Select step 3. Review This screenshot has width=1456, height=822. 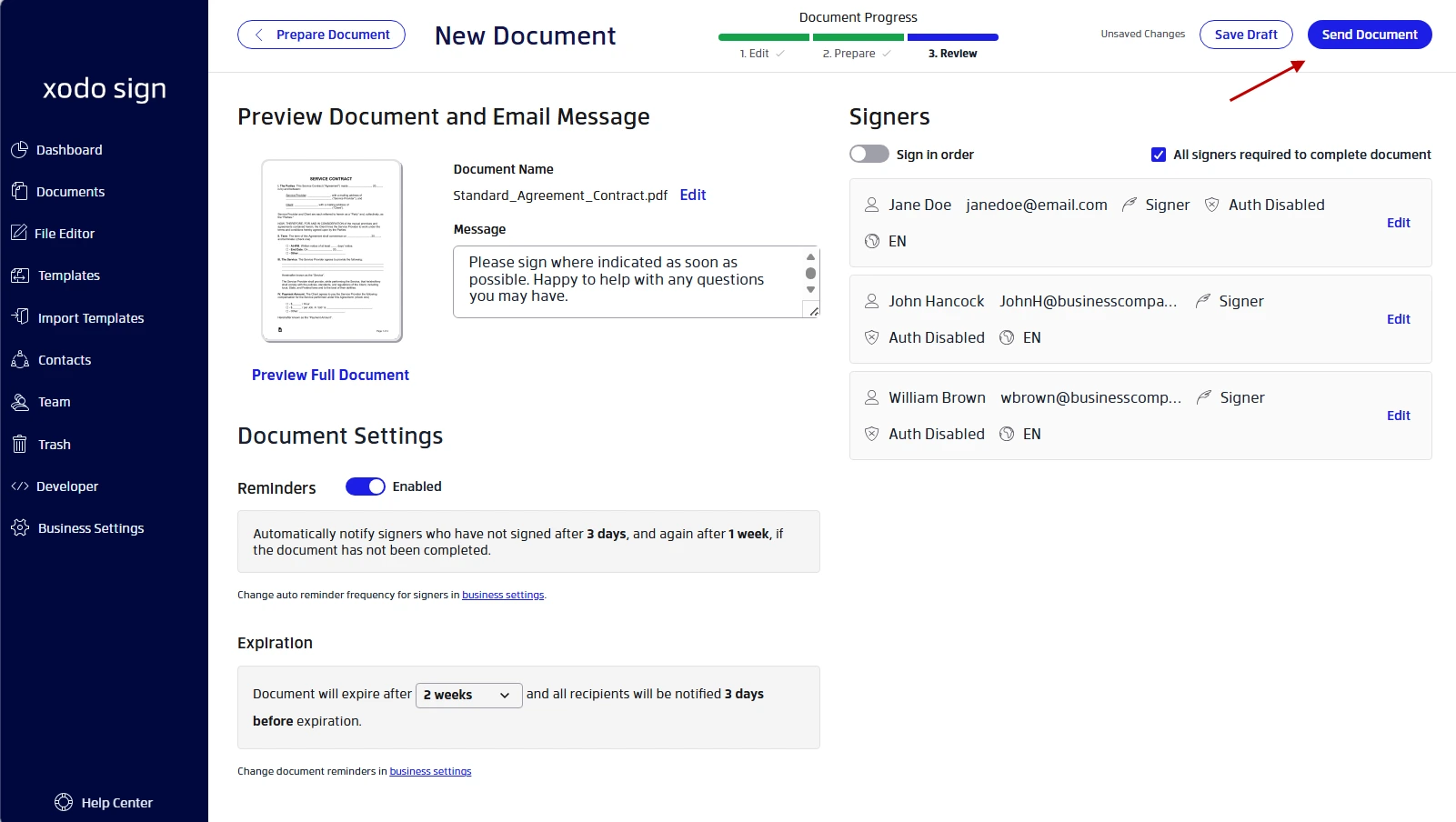(x=952, y=54)
